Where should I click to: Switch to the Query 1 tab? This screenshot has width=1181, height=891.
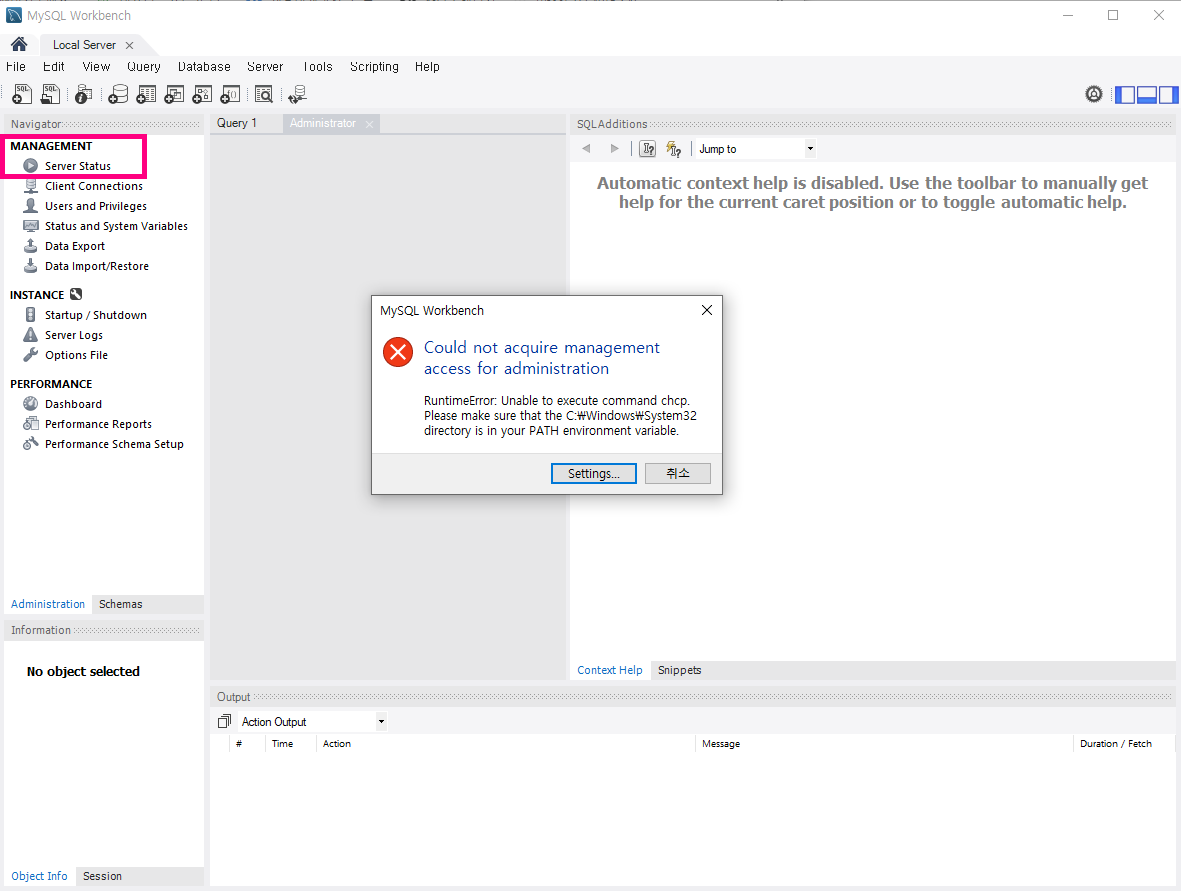237,123
